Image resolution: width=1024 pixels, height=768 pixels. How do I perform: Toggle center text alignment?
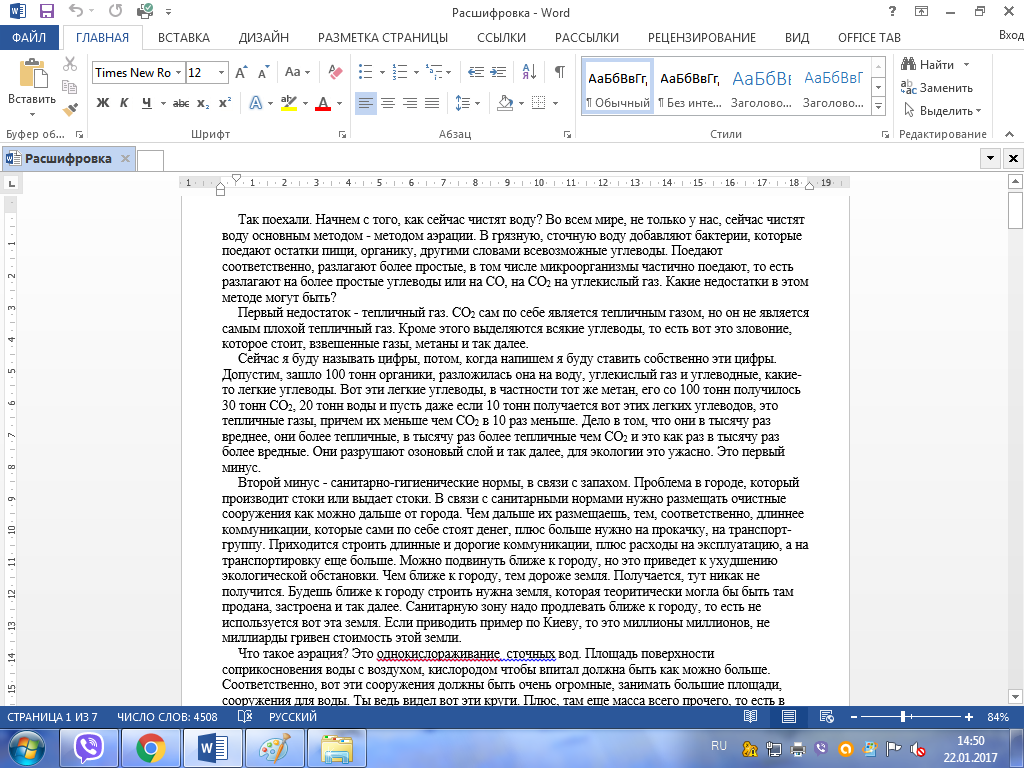388,103
